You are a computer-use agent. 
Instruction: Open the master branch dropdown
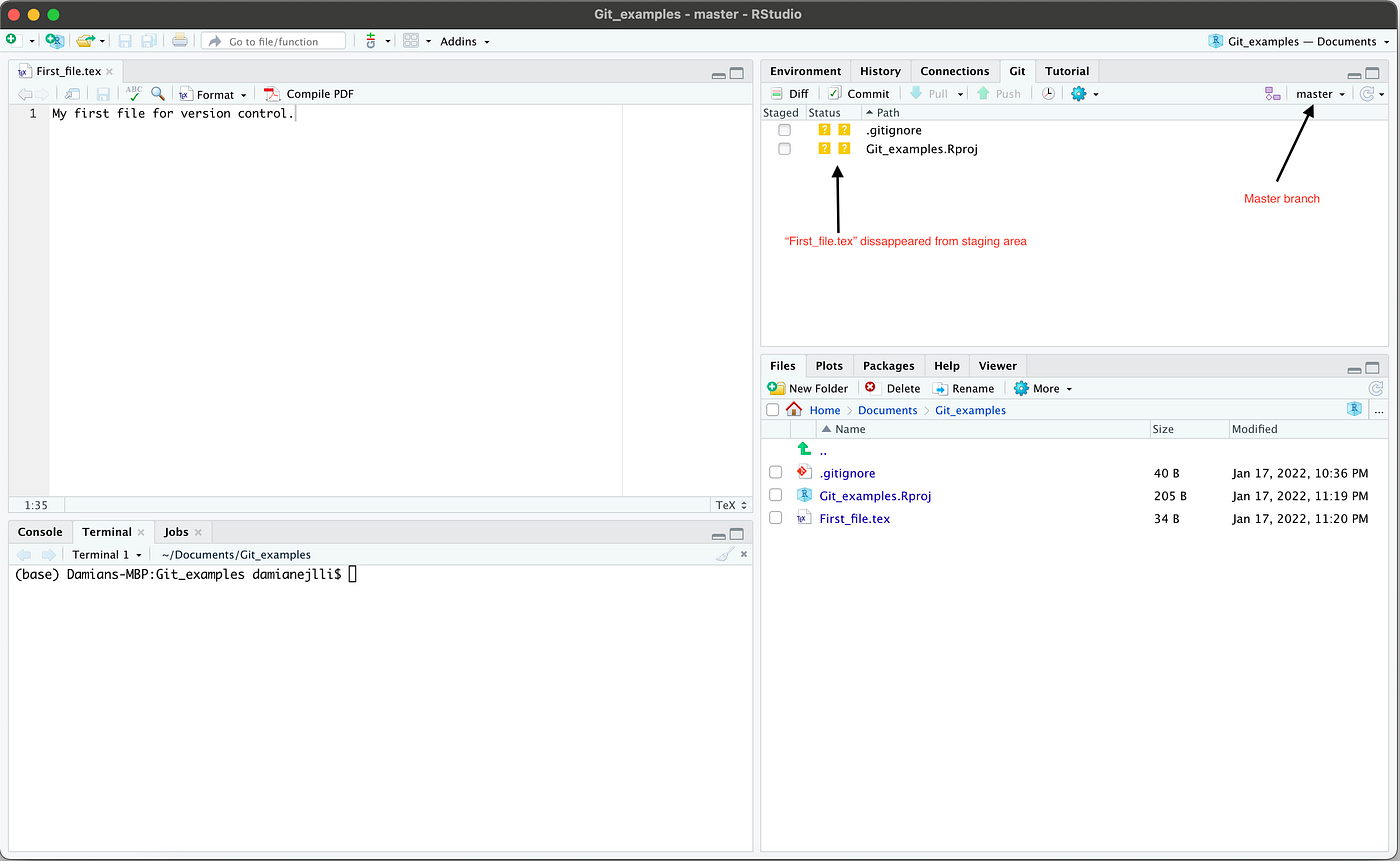coord(1320,94)
